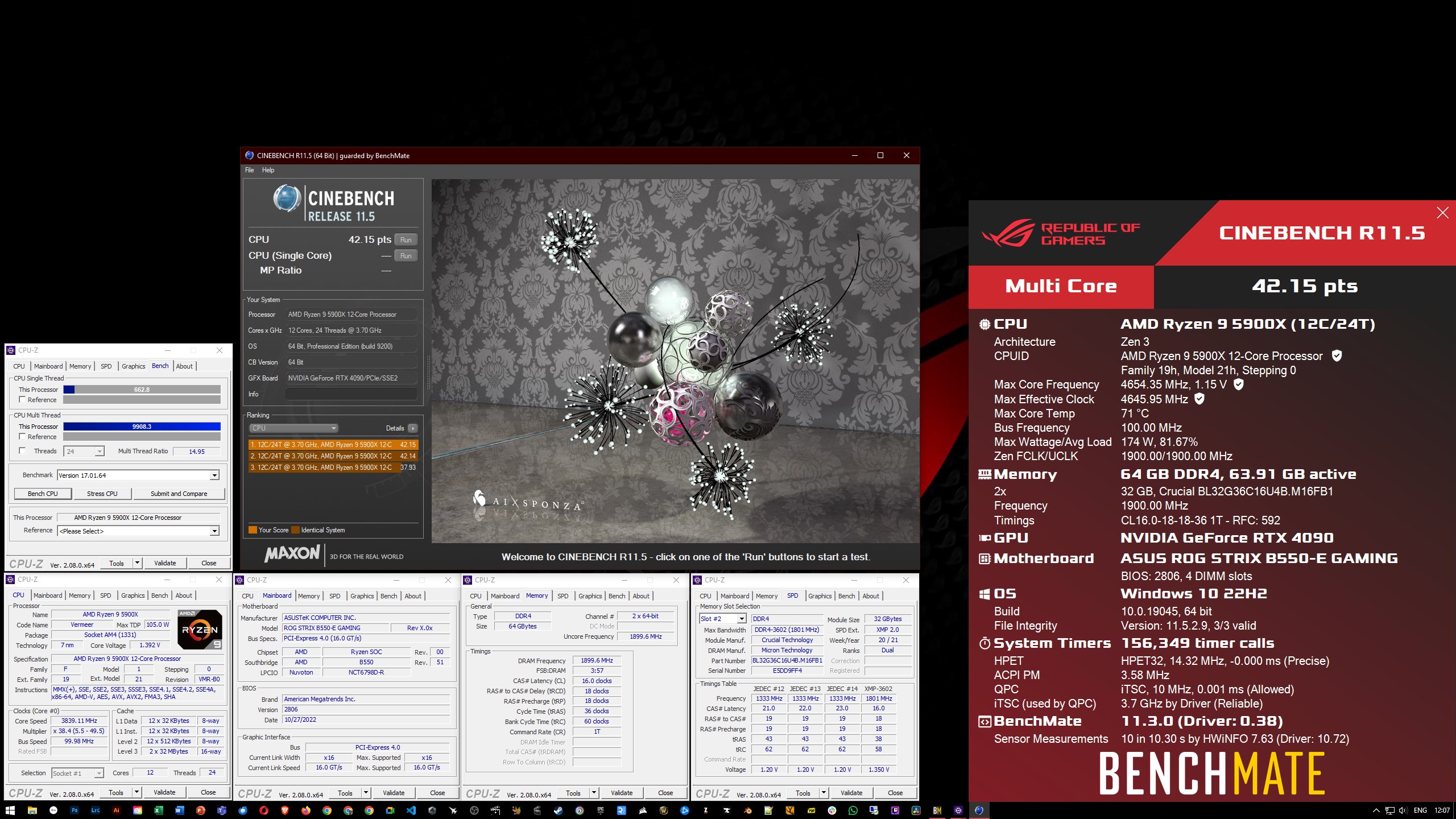Open Photoshop from the taskbar

coord(74,810)
